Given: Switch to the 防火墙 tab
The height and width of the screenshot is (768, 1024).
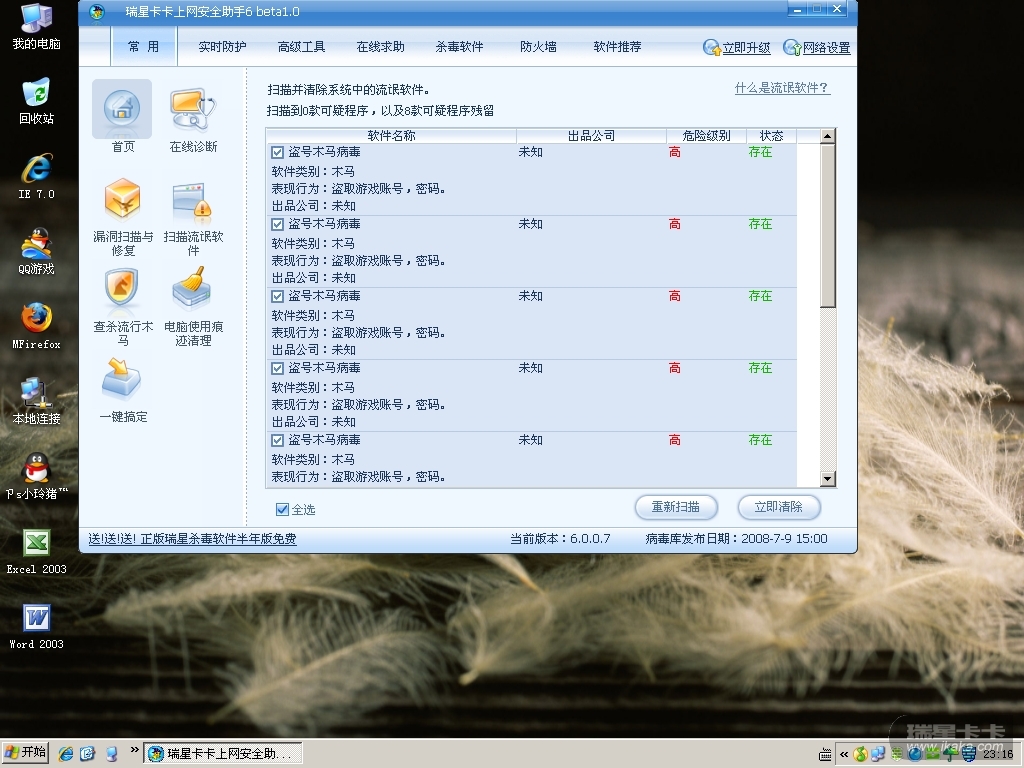Looking at the screenshot, I should click(538, 46).
